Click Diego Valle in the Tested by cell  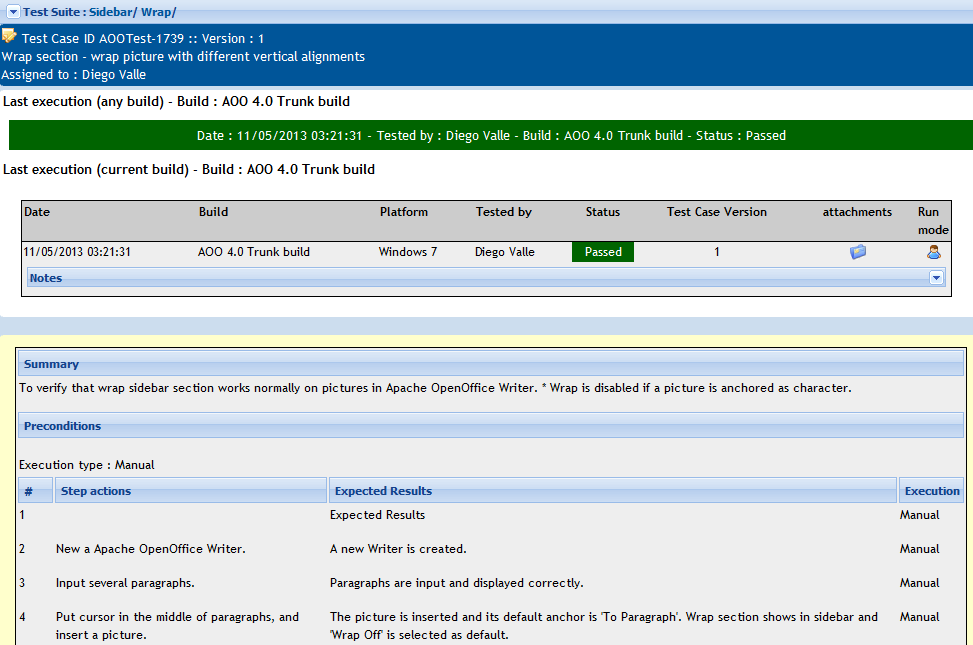click(504, 252)
